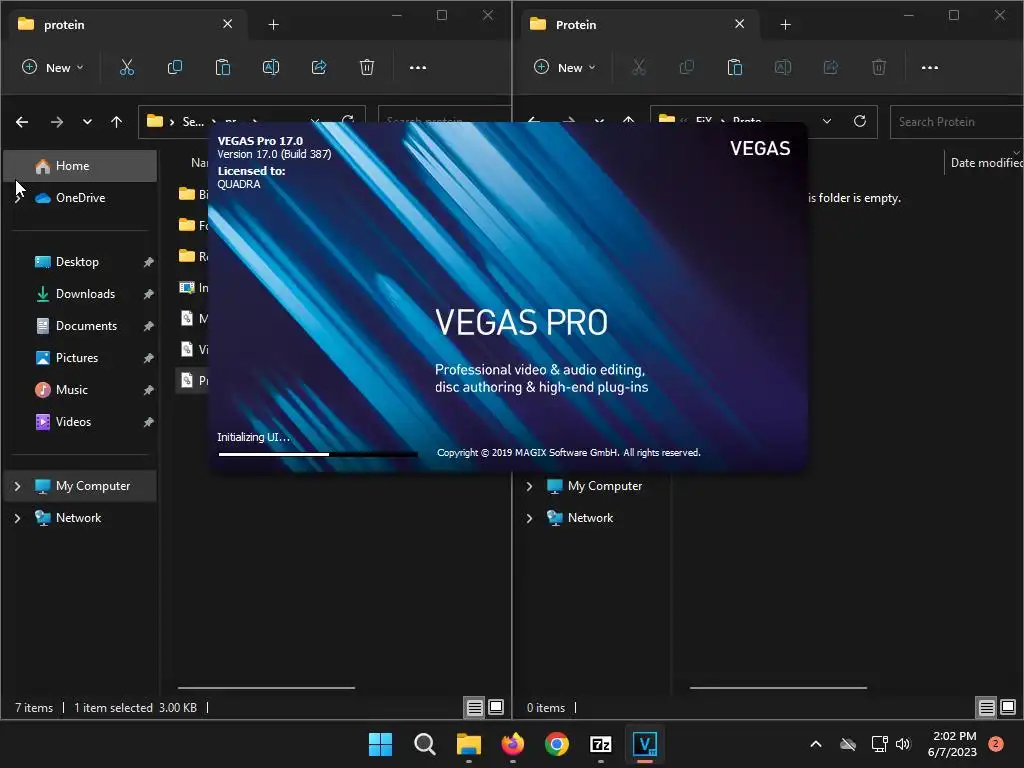The height and width of the screenshot is (768, 1024).
Task: Open Documents in left window sidebar
Action: (x=80, y=326)
